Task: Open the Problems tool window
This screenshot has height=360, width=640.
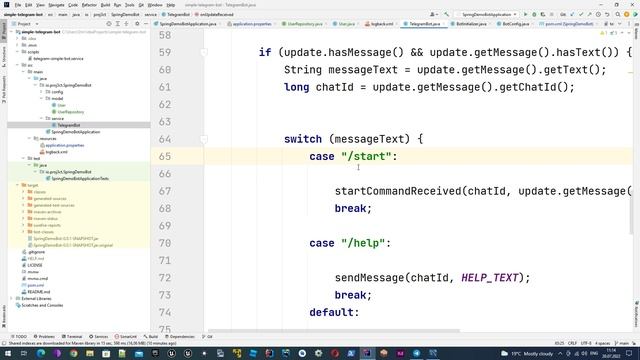Action: (44, 337)
